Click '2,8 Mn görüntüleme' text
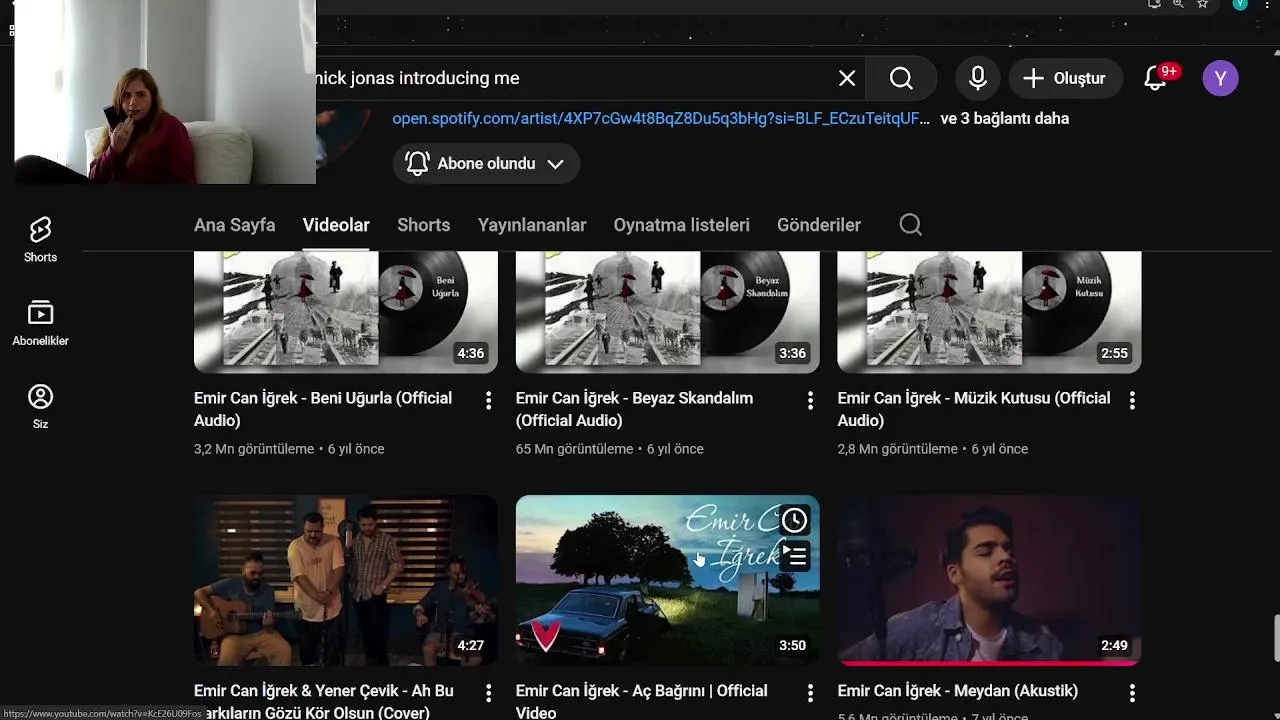This screenshot has height=720, width=1280. (898, 449)
